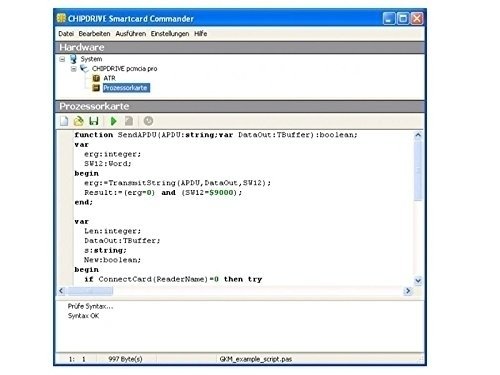Click the 'Prüfe Syntax...' output message
The height and width of the screenshot is (375, 500).
click(x=91, y=306)
